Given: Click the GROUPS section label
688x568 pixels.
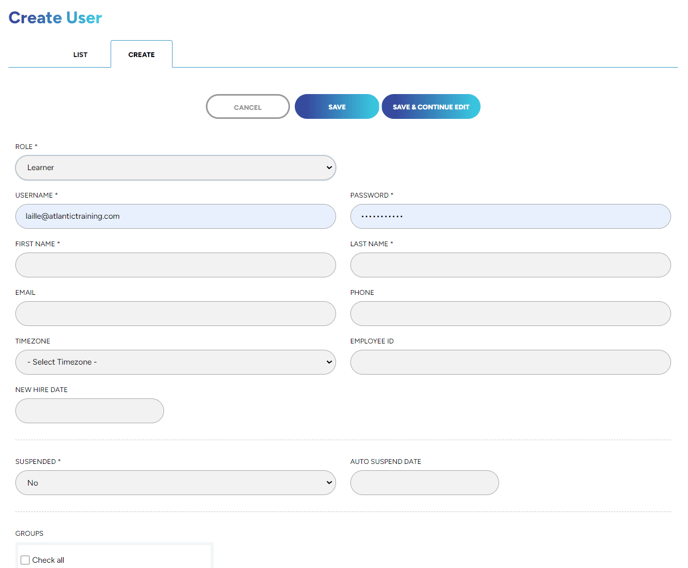Looking at the screenshot, I should [x=29, y=533].
